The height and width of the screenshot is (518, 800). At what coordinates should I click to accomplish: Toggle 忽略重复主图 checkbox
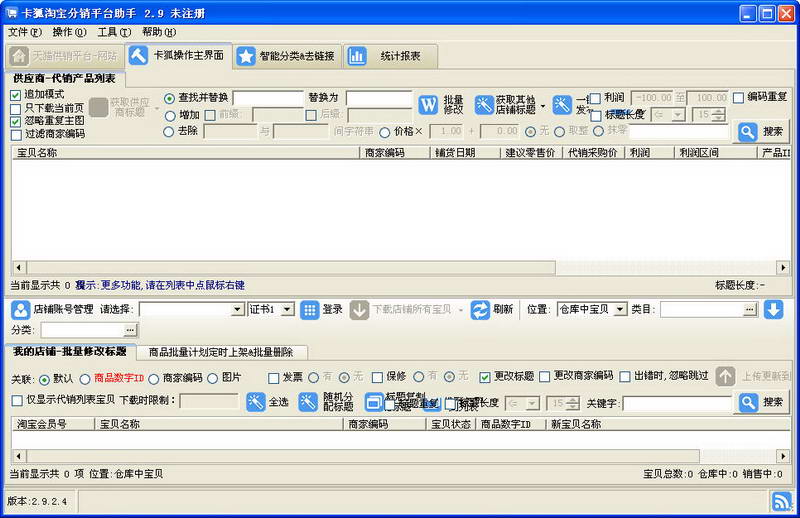[x=16, y=121]
